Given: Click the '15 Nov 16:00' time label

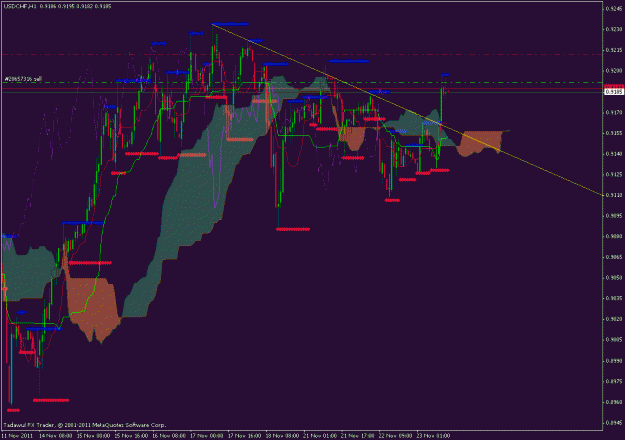Looking at the screenshot, I should point(131,436).
